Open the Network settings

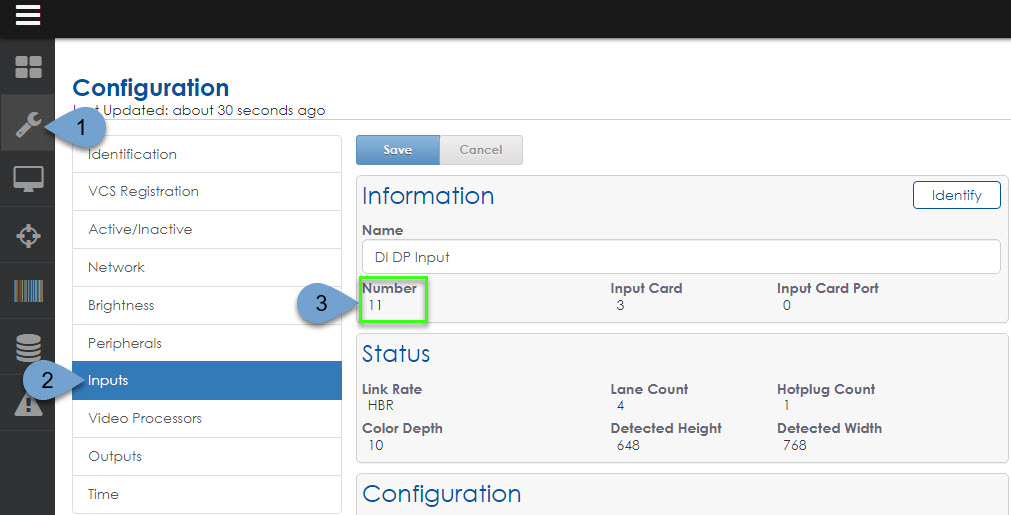206,267
